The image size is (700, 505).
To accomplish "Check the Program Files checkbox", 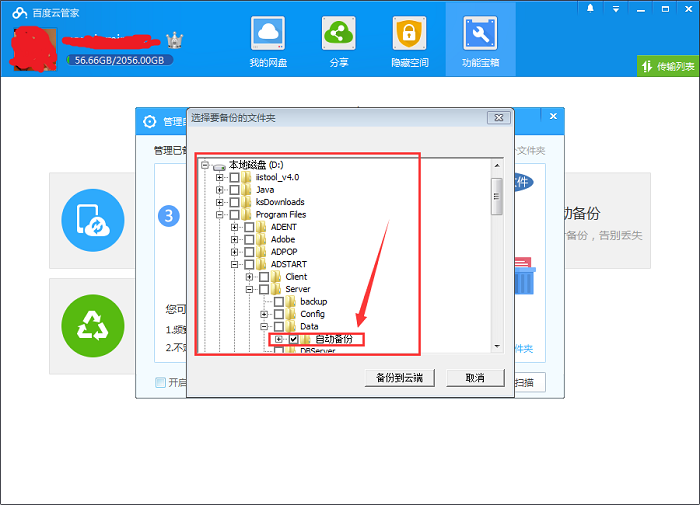I will tap(234, 215).
